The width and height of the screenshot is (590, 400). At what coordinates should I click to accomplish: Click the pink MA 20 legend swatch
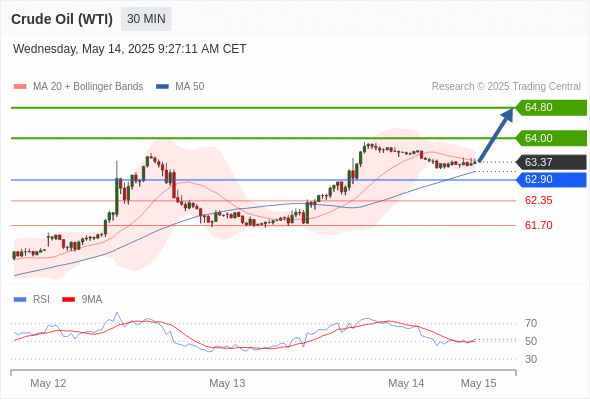(20, 87)
